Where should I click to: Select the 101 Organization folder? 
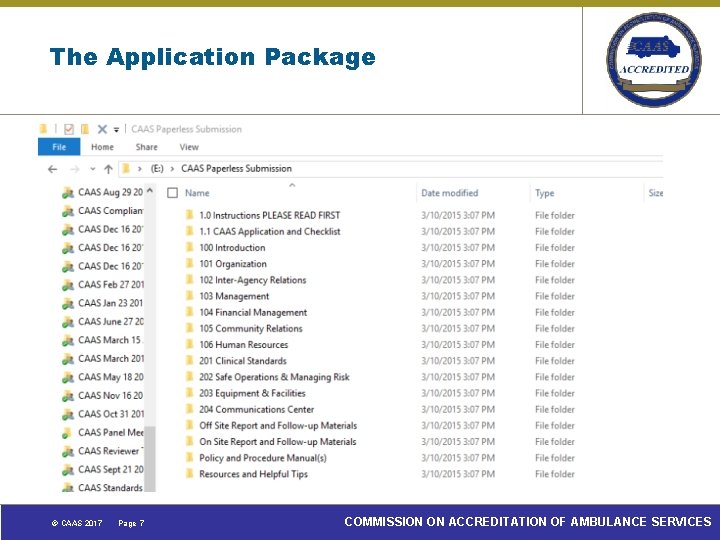coord(233,264)
